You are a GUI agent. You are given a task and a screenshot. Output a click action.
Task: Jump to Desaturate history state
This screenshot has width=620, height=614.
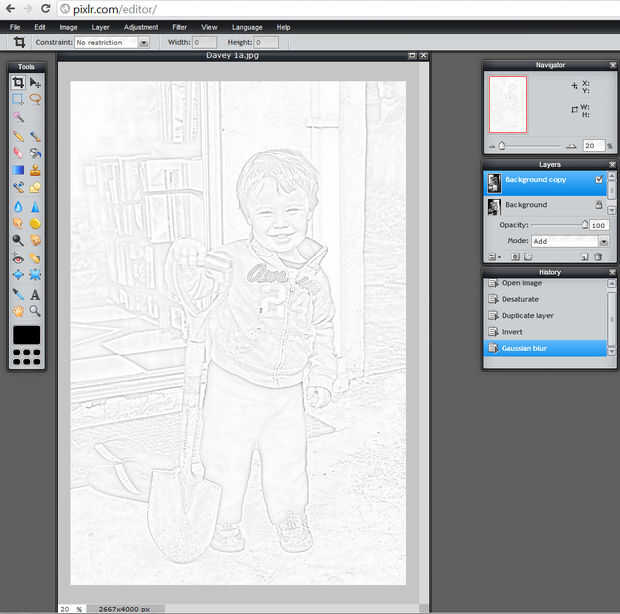pyautogui.click(x=520, y=299)
